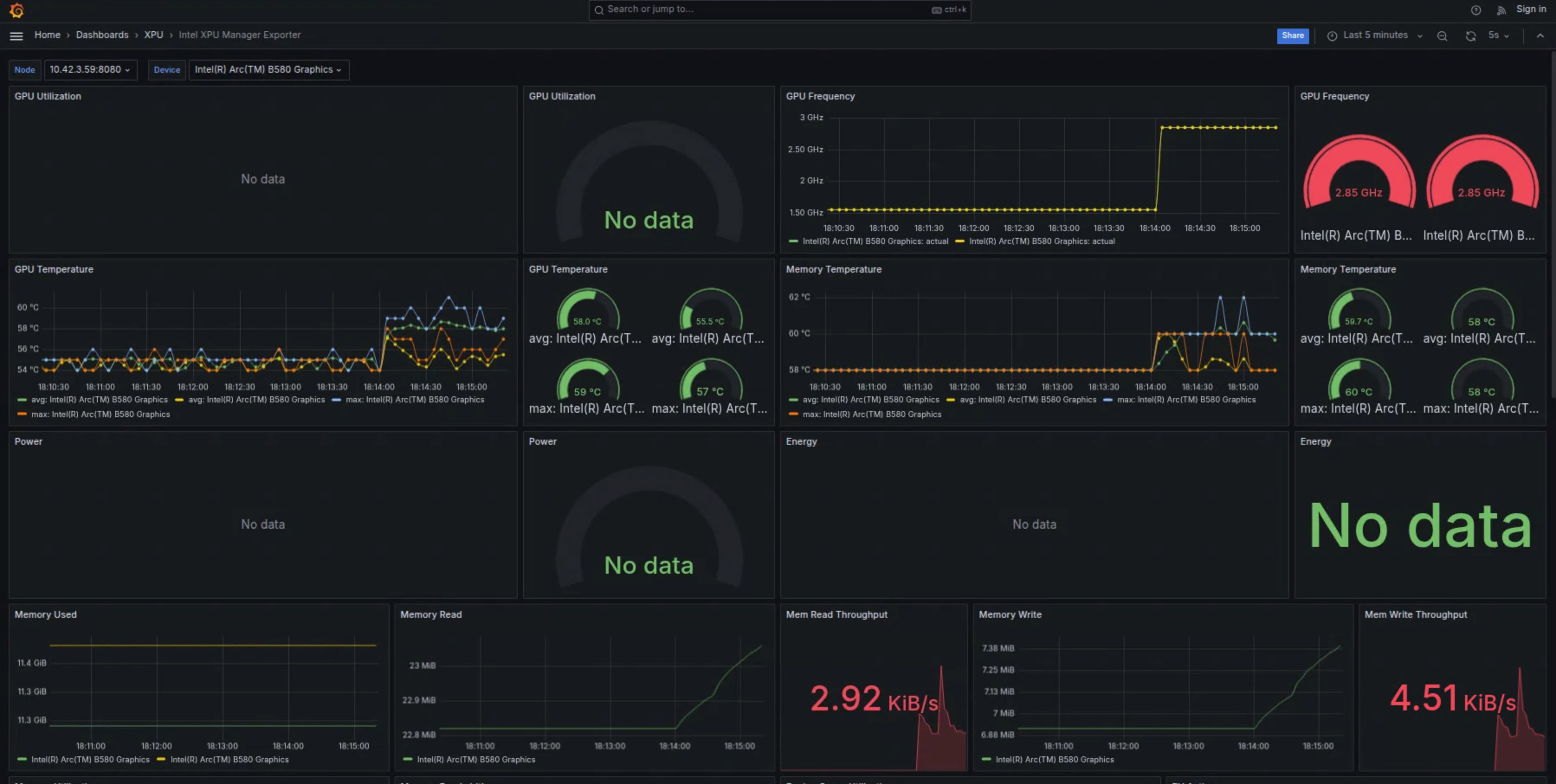This screenshot has height=784, width=1556.
Task: Click the Grafana logo icon
Action: click(x=16, y=10)
